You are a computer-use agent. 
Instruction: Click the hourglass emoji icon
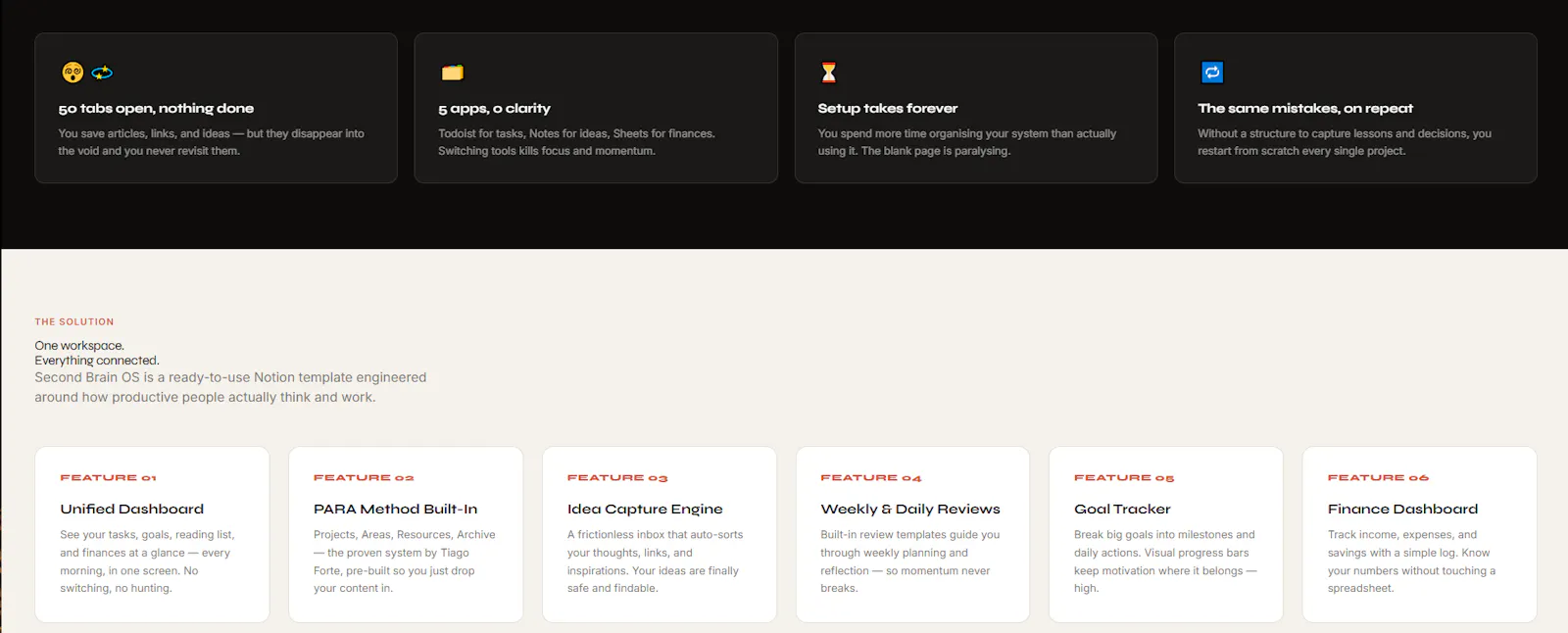tap(829, 73)
